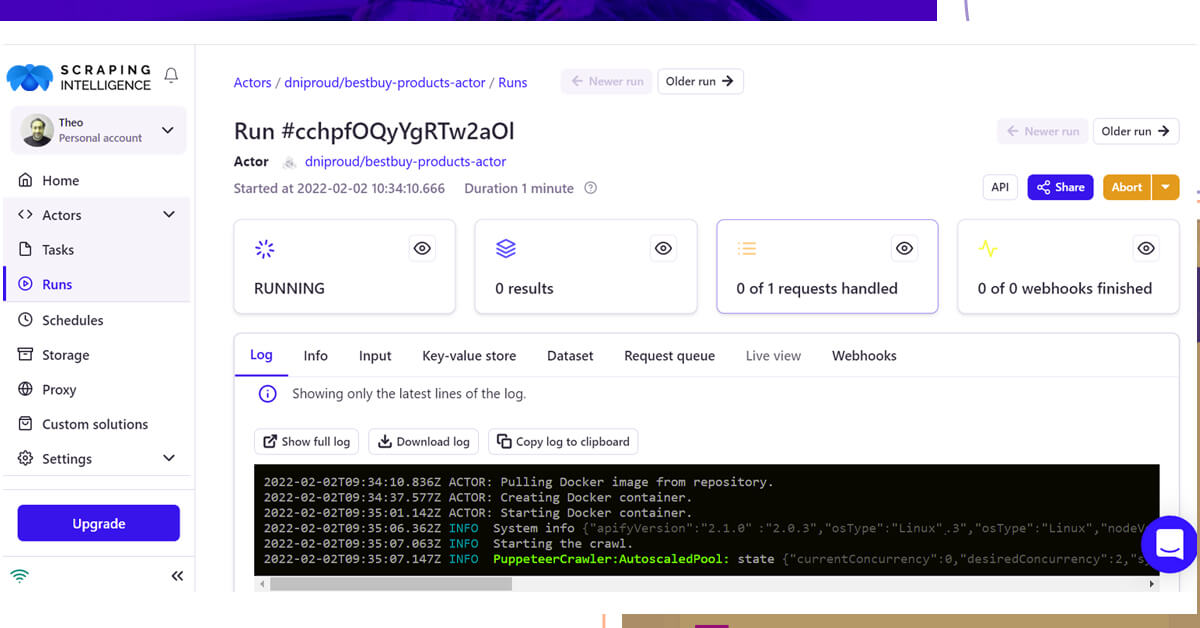The image size is (1200, 628).
Task: Click Older run button beside run title
Action: 1136,131
